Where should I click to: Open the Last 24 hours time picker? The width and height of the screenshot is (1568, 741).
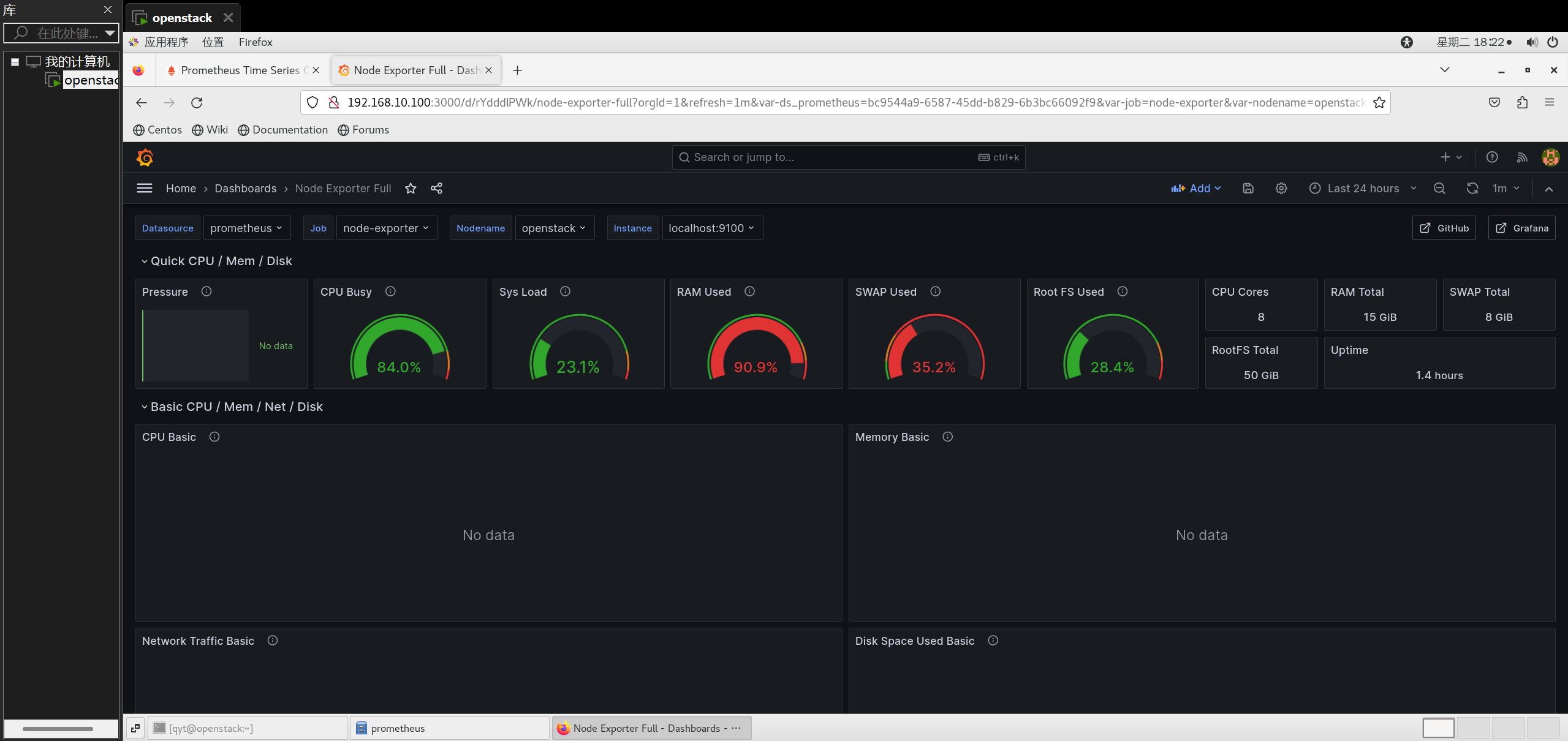click(1363, 189)
